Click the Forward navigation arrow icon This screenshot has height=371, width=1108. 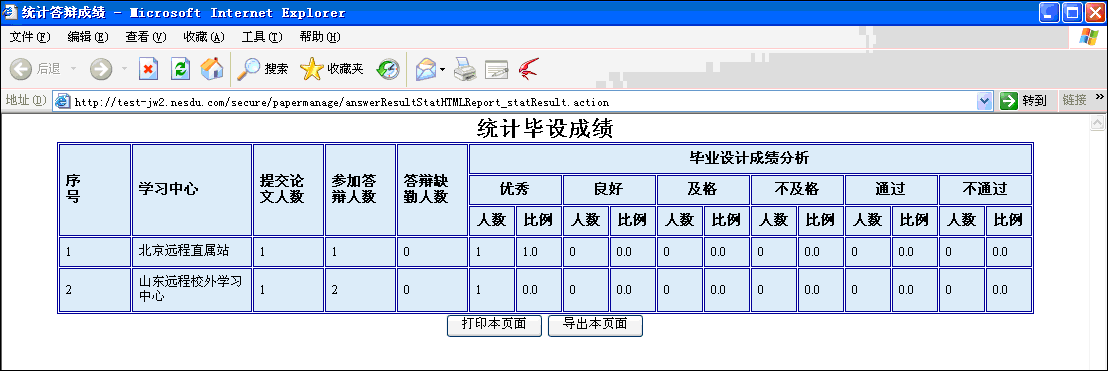point(101,69)
